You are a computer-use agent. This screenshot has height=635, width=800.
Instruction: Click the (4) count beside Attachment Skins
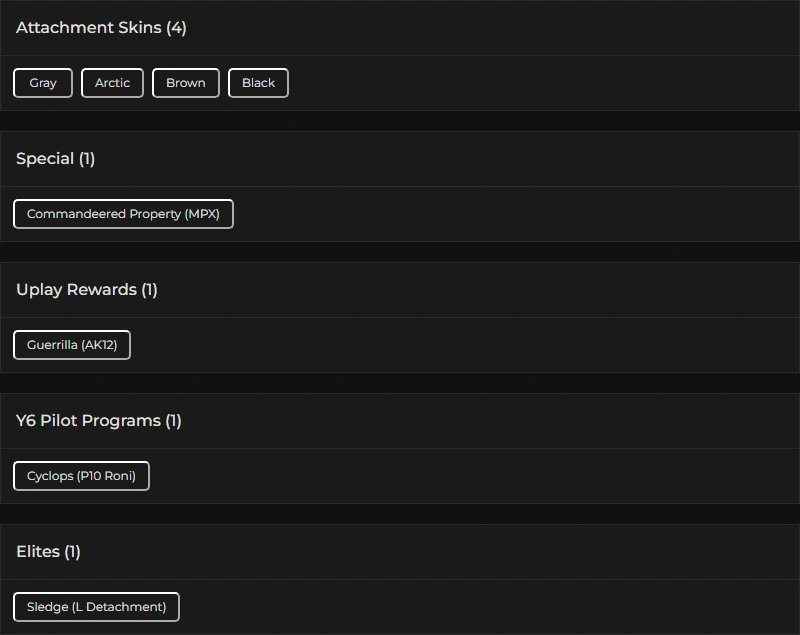[176, 28]
